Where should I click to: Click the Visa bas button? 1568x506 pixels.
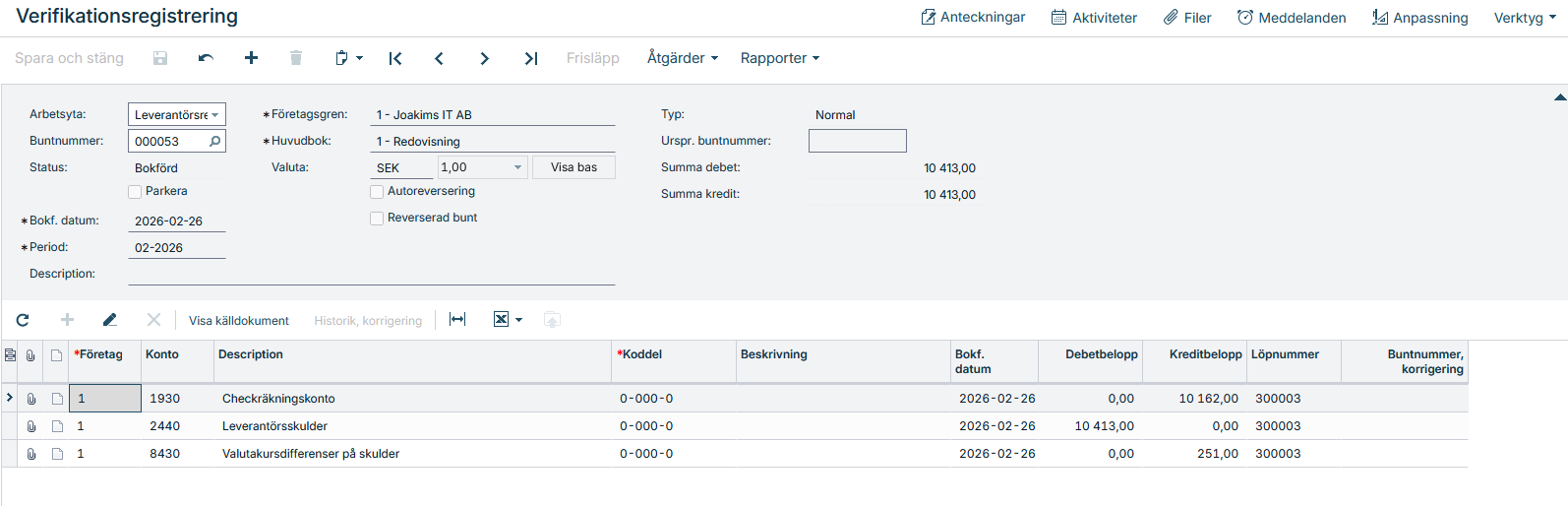(573, 167)
